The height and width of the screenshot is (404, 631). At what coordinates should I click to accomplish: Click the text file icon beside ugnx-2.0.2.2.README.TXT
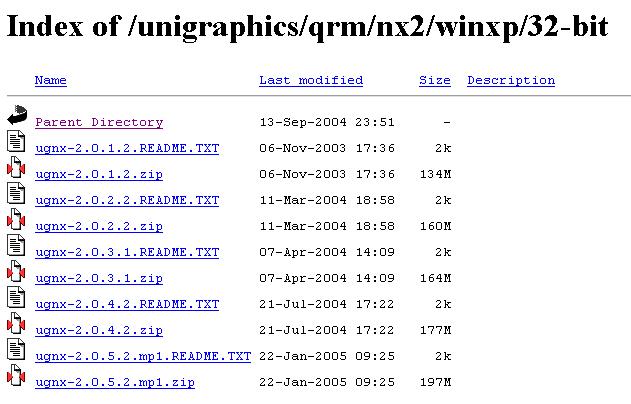point(16,193)
